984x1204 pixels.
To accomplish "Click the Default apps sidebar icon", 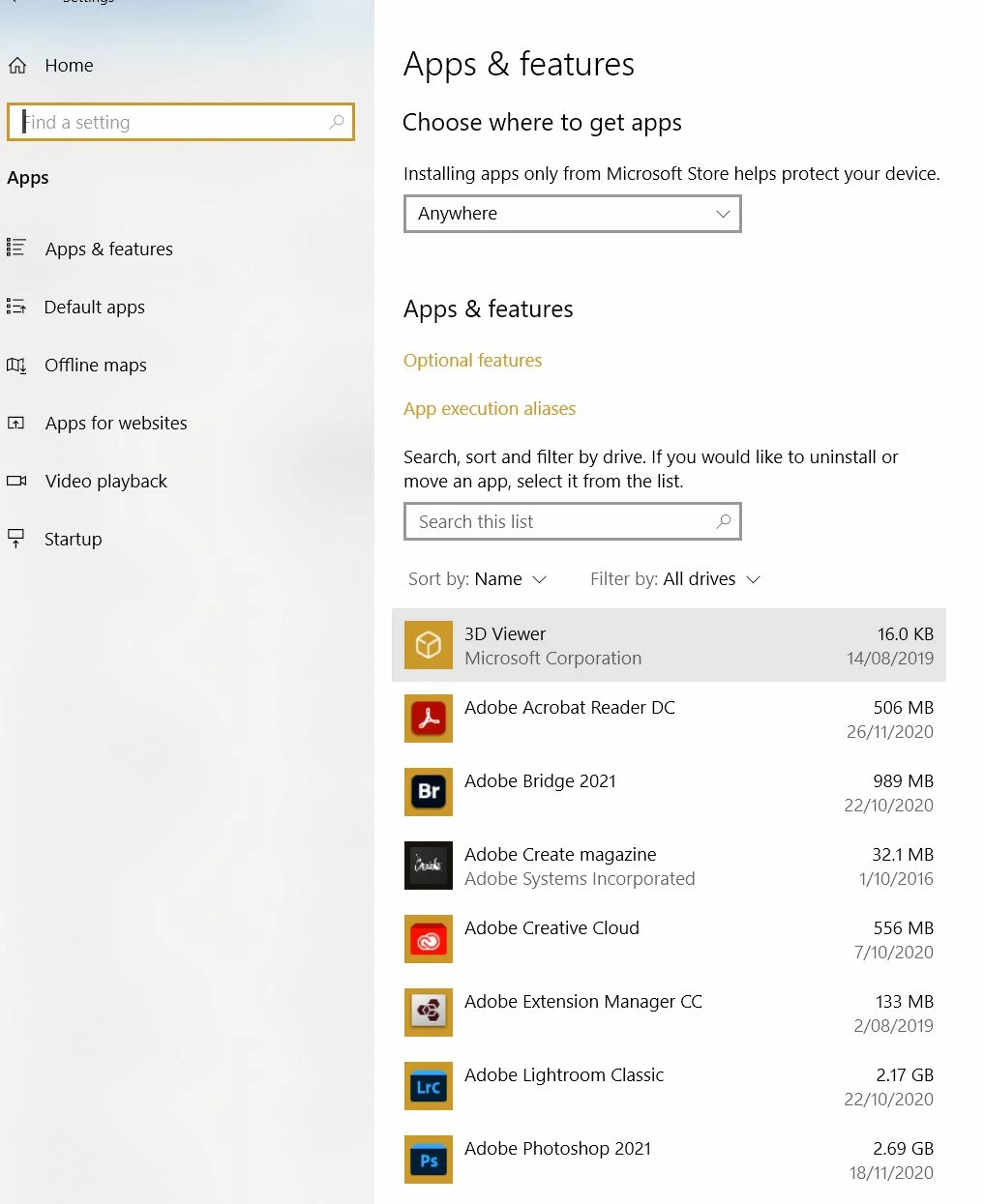I will (x=16, y=307).
